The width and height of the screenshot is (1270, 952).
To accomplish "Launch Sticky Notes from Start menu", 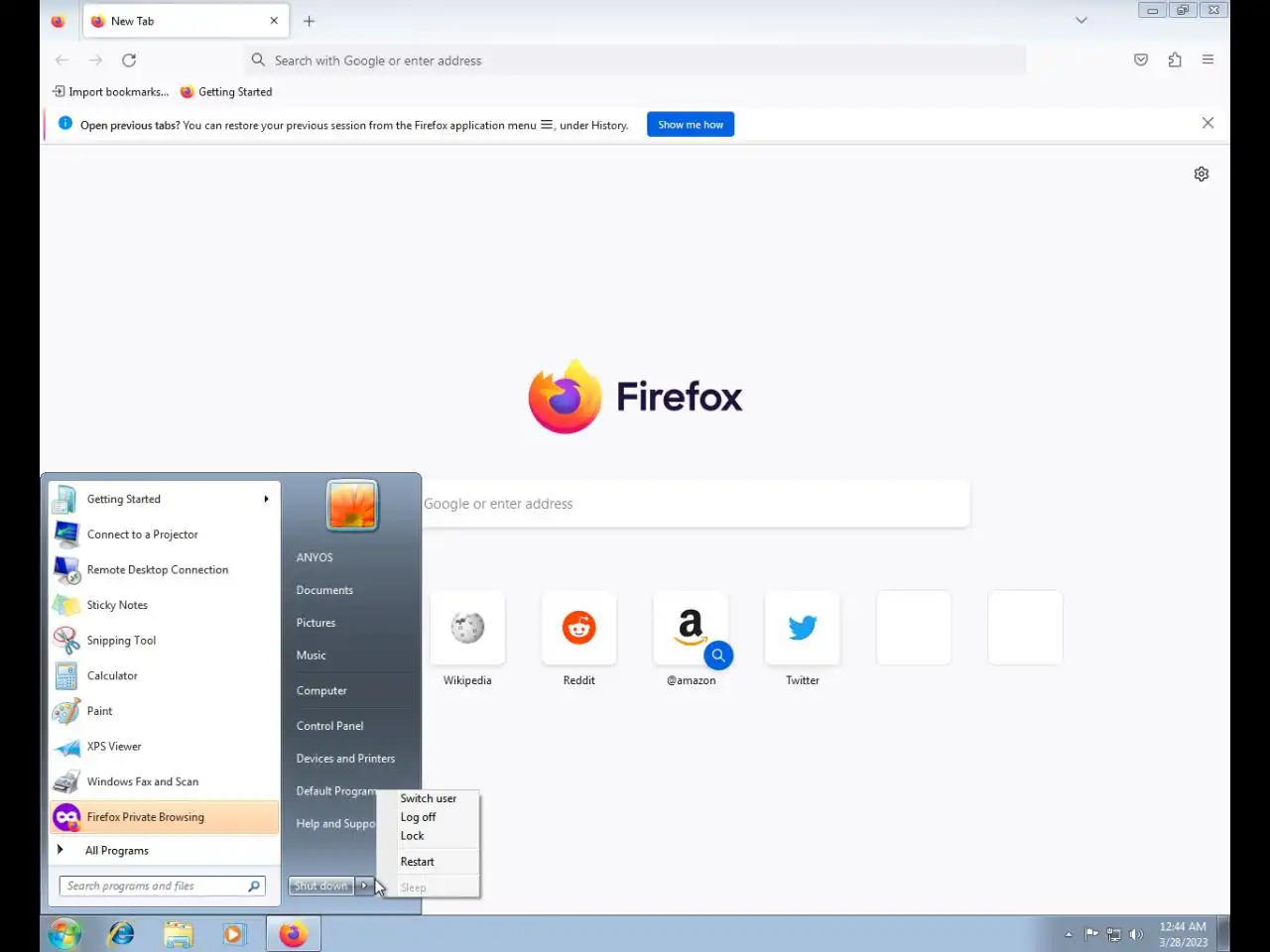I will tap(165, 605).
